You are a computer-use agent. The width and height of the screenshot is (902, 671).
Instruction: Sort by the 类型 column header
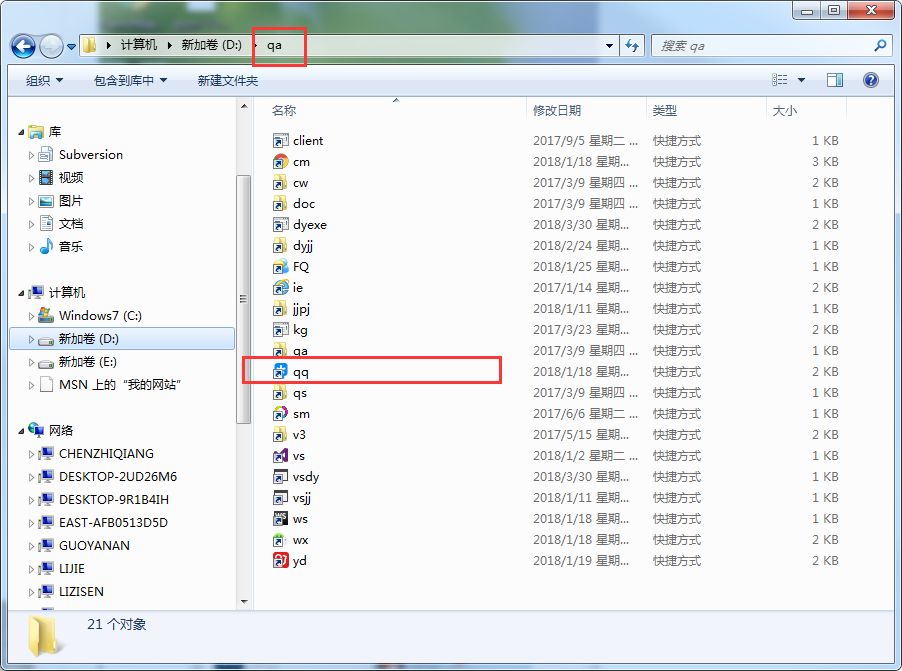(x=665, y=110)
